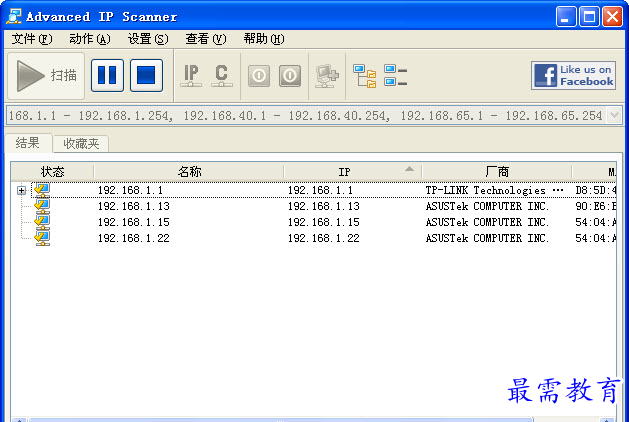Image resolution: width=629 pixels, height=422 pixels.
Task: Click the class C subnet icon
Action: click(221, 75)
